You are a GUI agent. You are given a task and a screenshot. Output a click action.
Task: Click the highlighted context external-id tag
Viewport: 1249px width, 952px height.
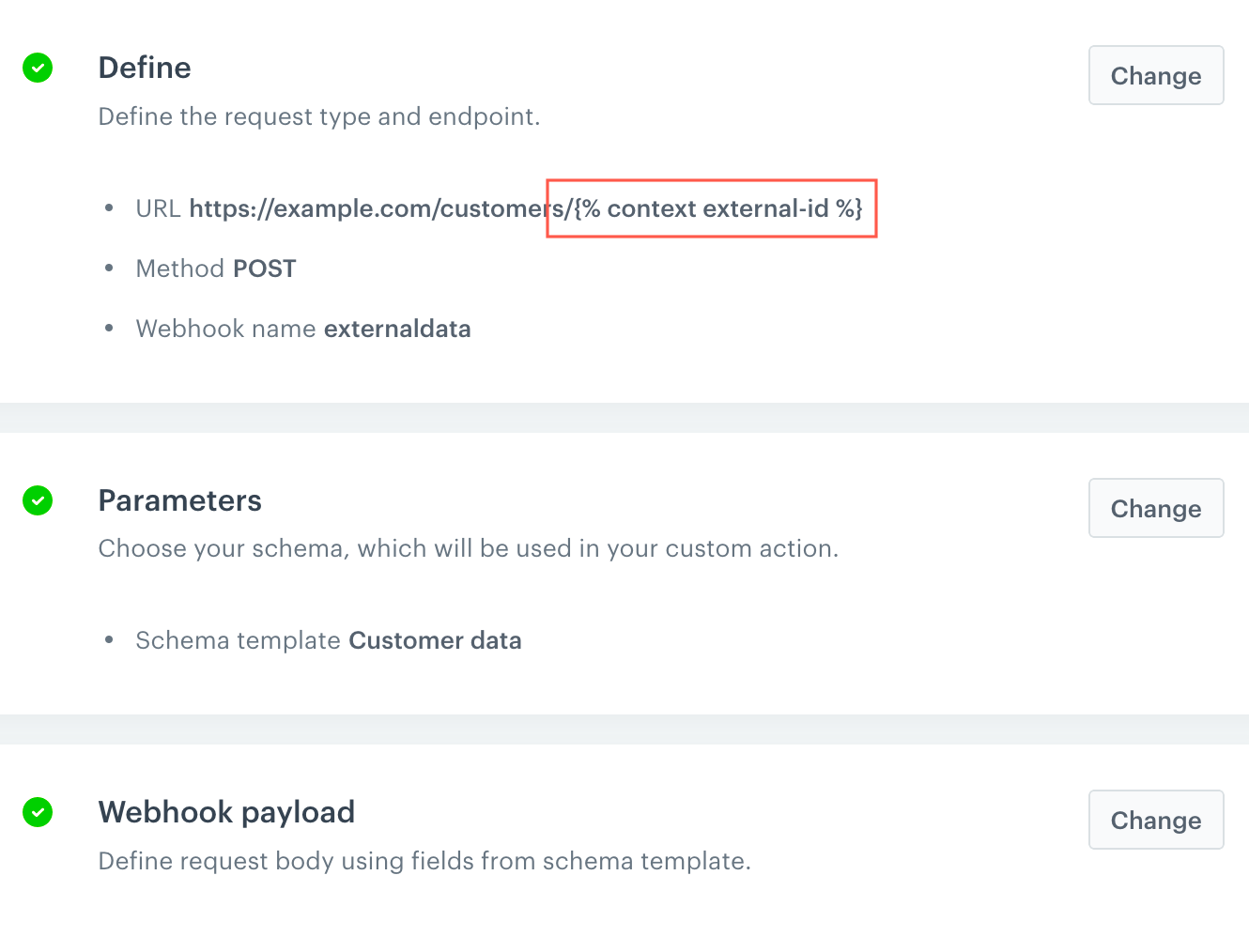(x=718, y=208)
